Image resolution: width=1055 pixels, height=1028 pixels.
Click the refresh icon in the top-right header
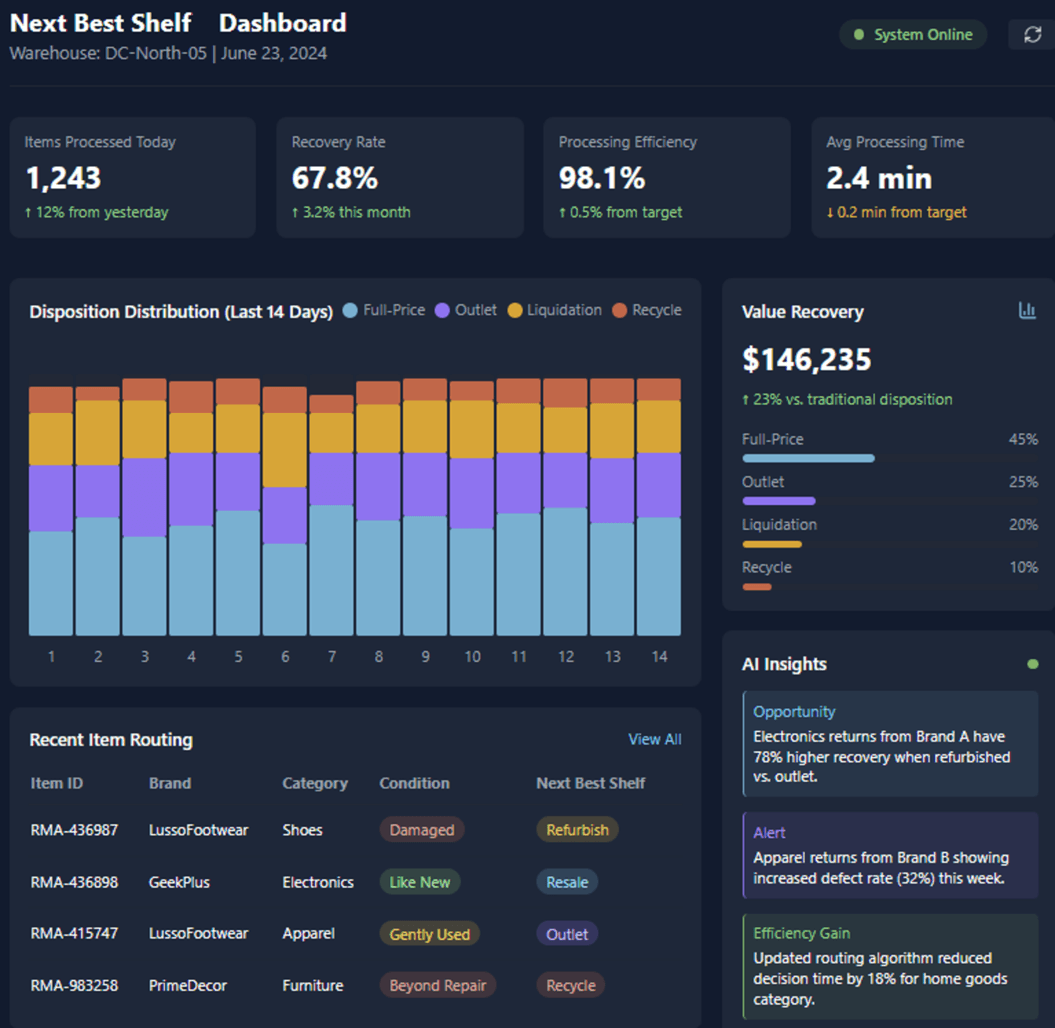click(1031, 34)
